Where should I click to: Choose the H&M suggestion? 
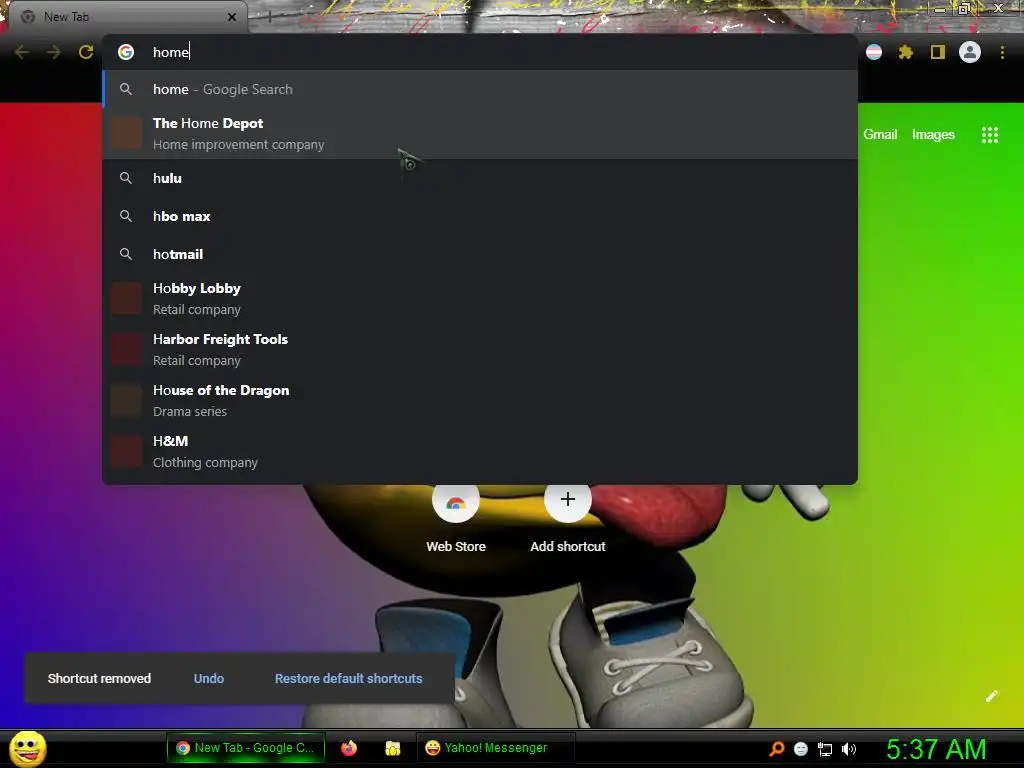480,451
